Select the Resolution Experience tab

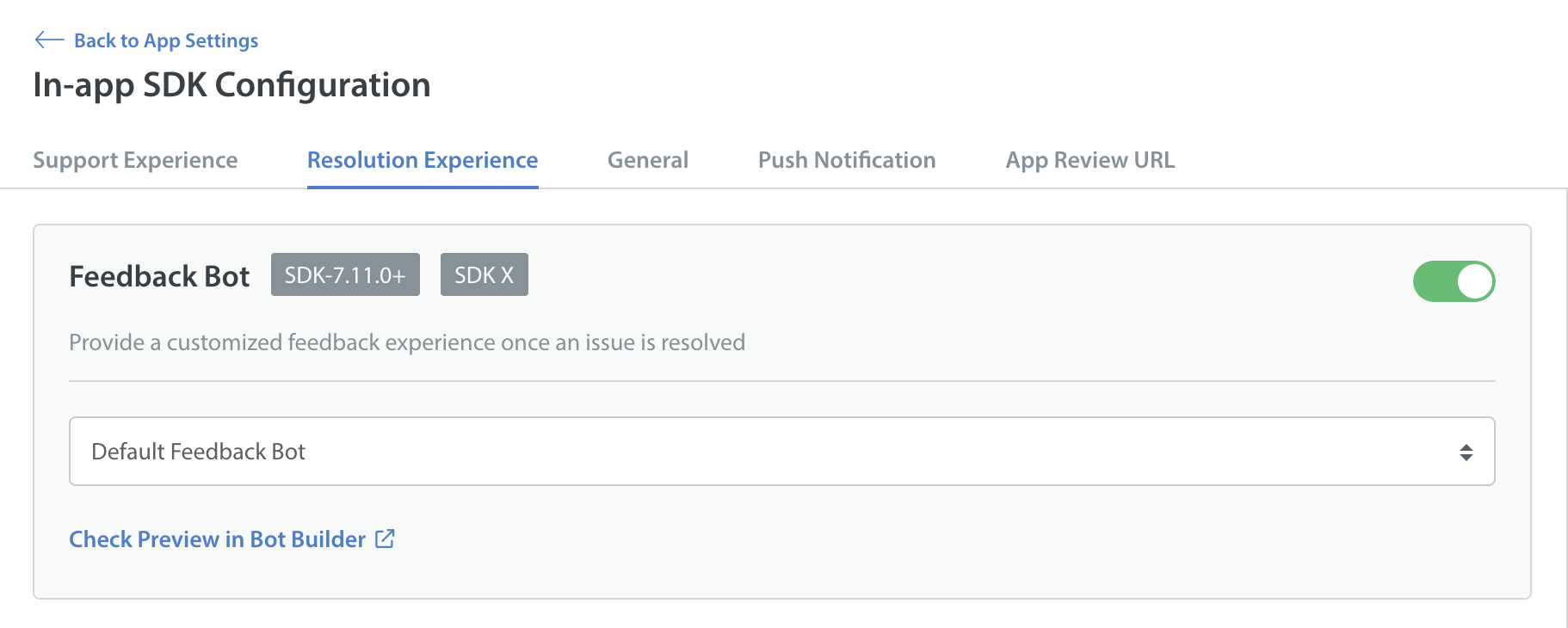pyautogui.click(x=423, y=160)
